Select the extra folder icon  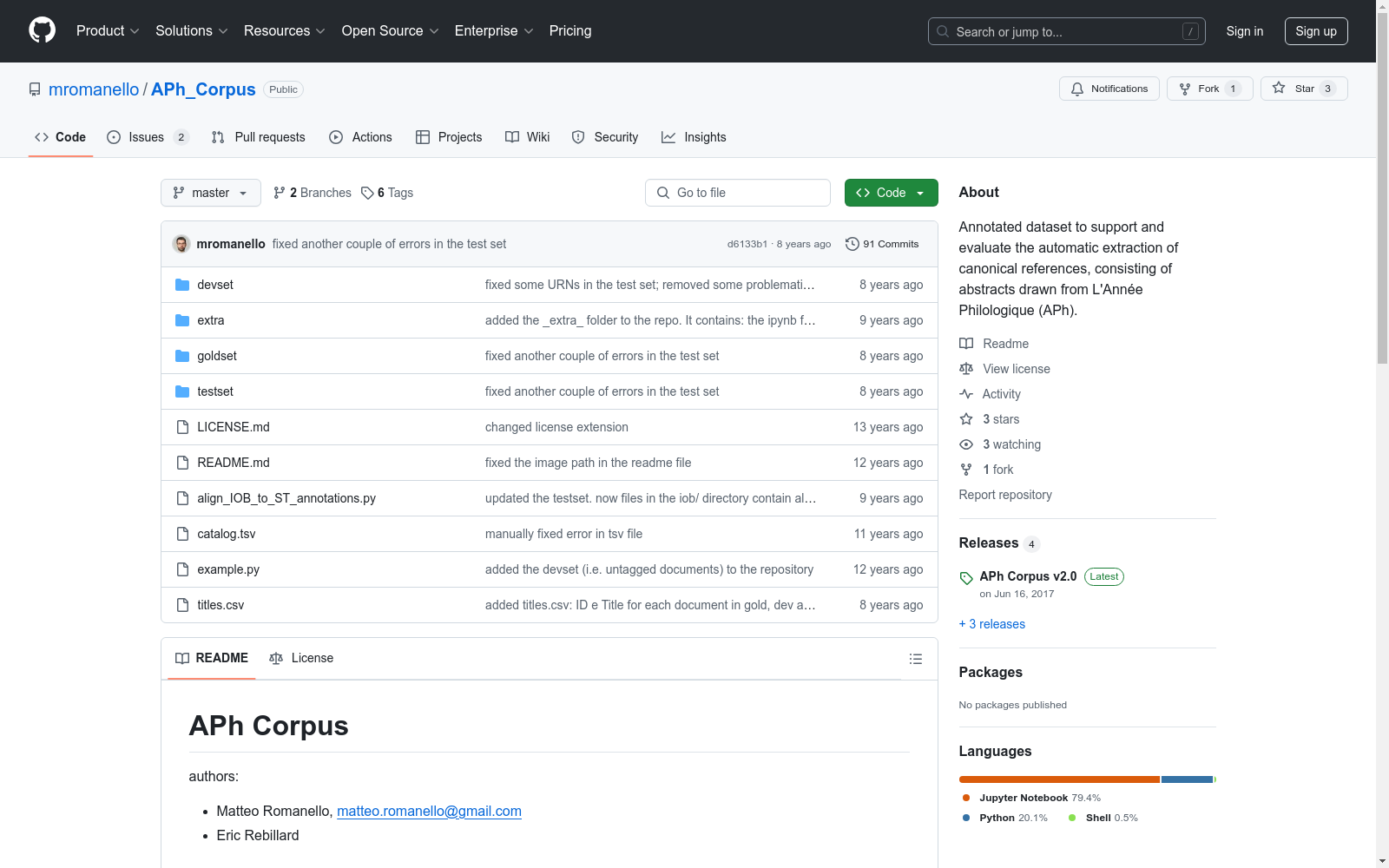182,320
